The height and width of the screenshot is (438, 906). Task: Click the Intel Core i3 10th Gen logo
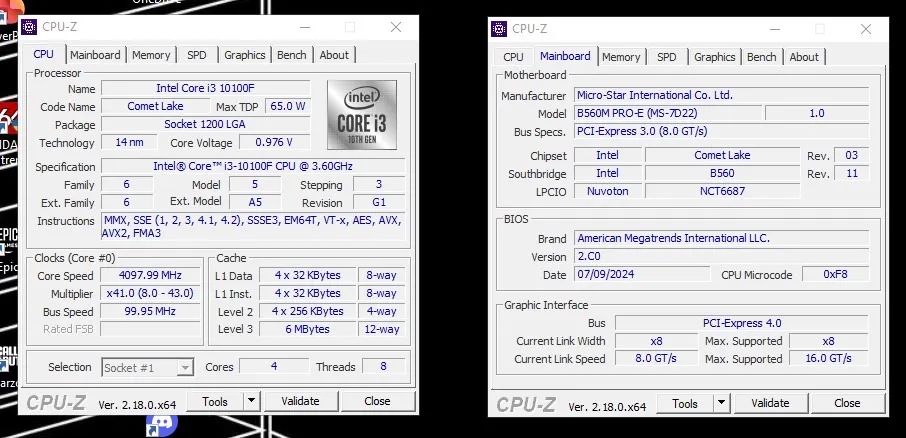362,115
